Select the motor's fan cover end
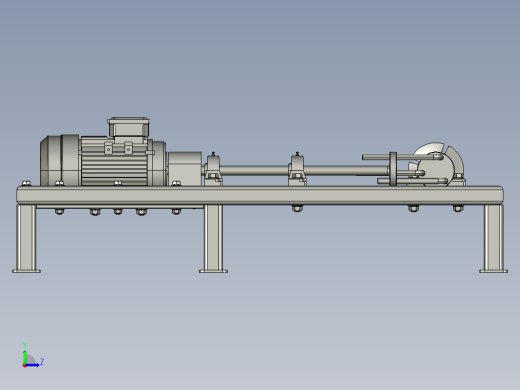Screen dimensions: 520x390 pos(60,160)
